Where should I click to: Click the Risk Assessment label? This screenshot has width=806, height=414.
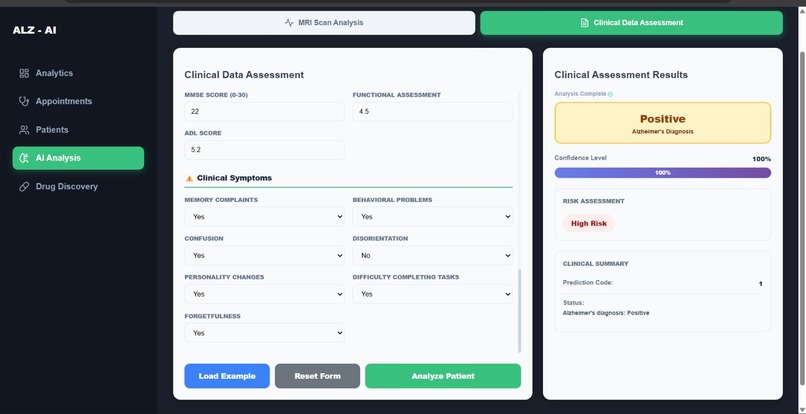pos(594,201)
